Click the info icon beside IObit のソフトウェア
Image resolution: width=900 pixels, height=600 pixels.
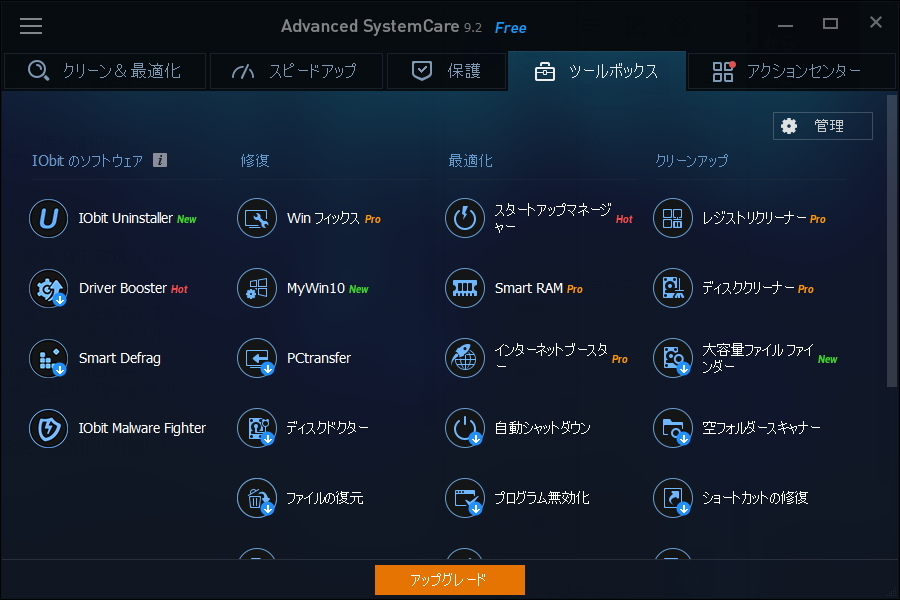tap(160, 160)
